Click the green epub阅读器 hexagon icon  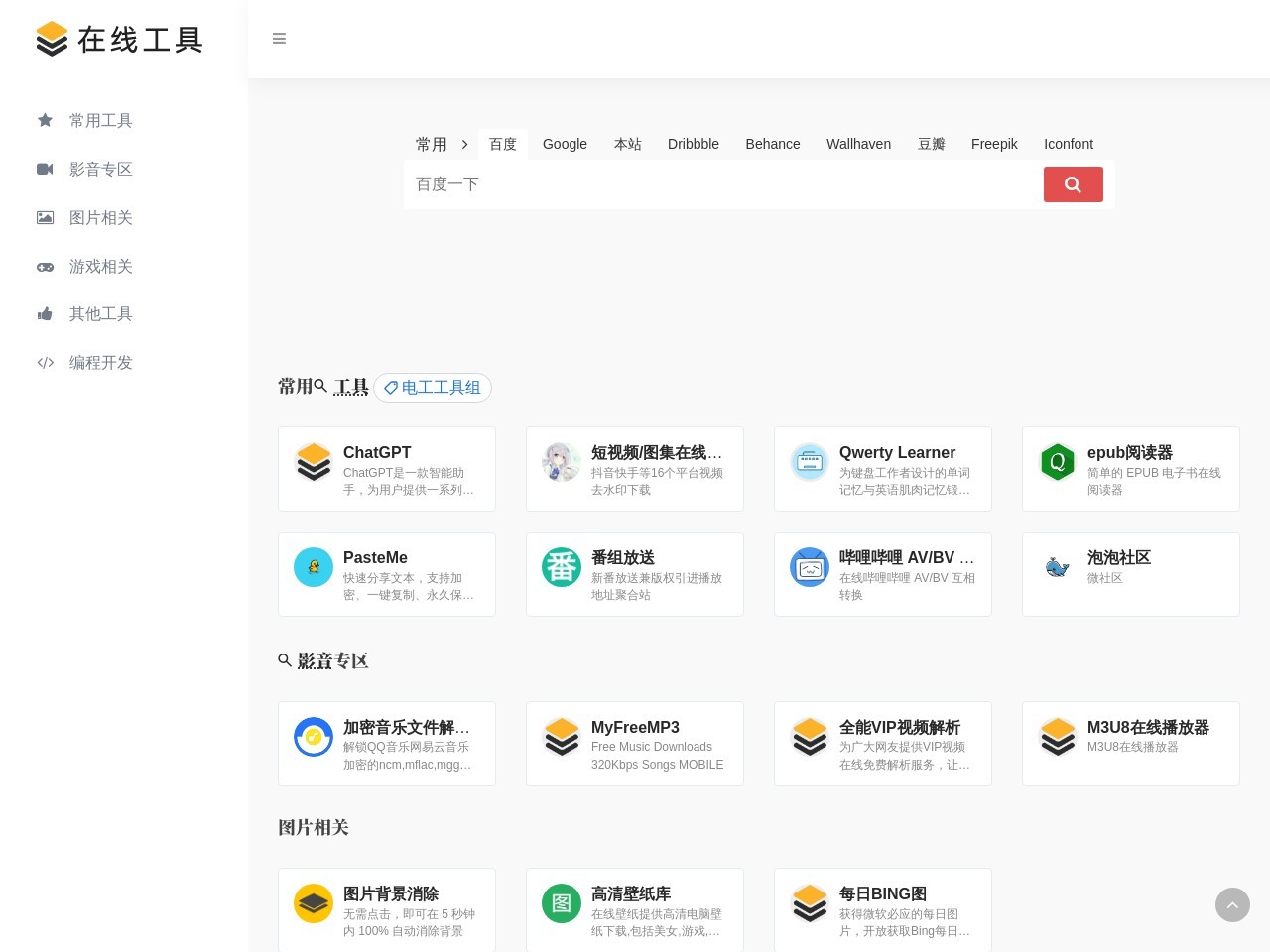click(1058, 462)
